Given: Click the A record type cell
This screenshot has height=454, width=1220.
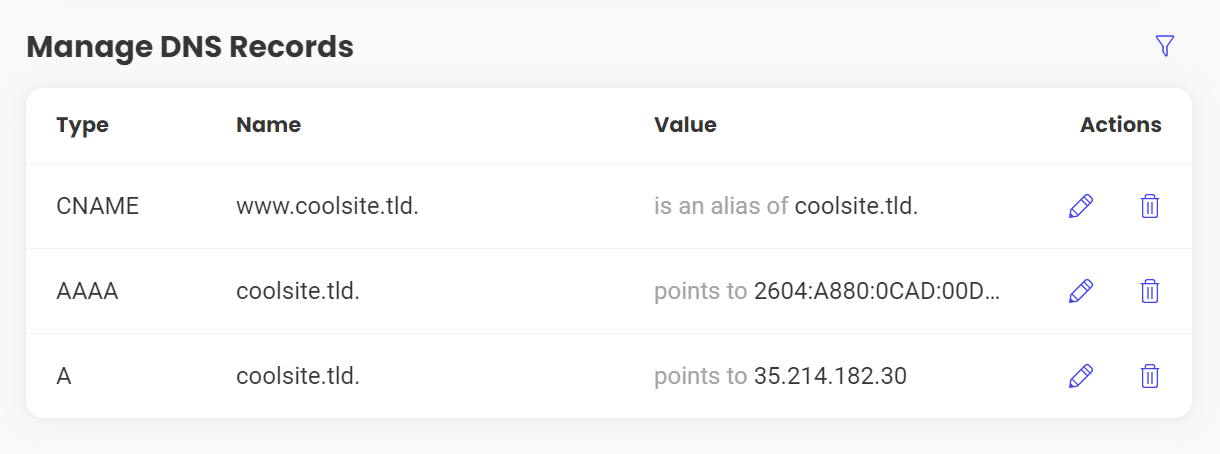Looking at the screenshot, I should click(x=64, y=377).
